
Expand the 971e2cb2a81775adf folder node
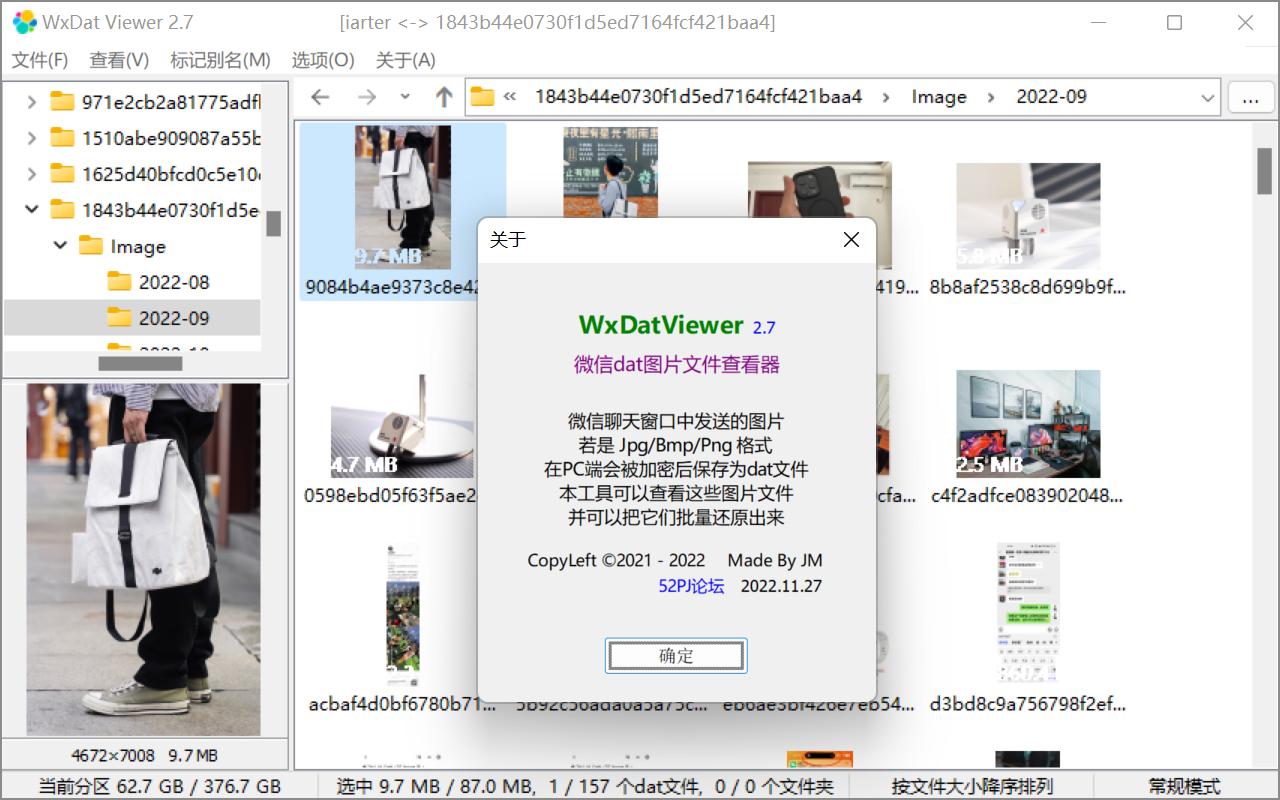pyautogui.click(x=31, y=102)
